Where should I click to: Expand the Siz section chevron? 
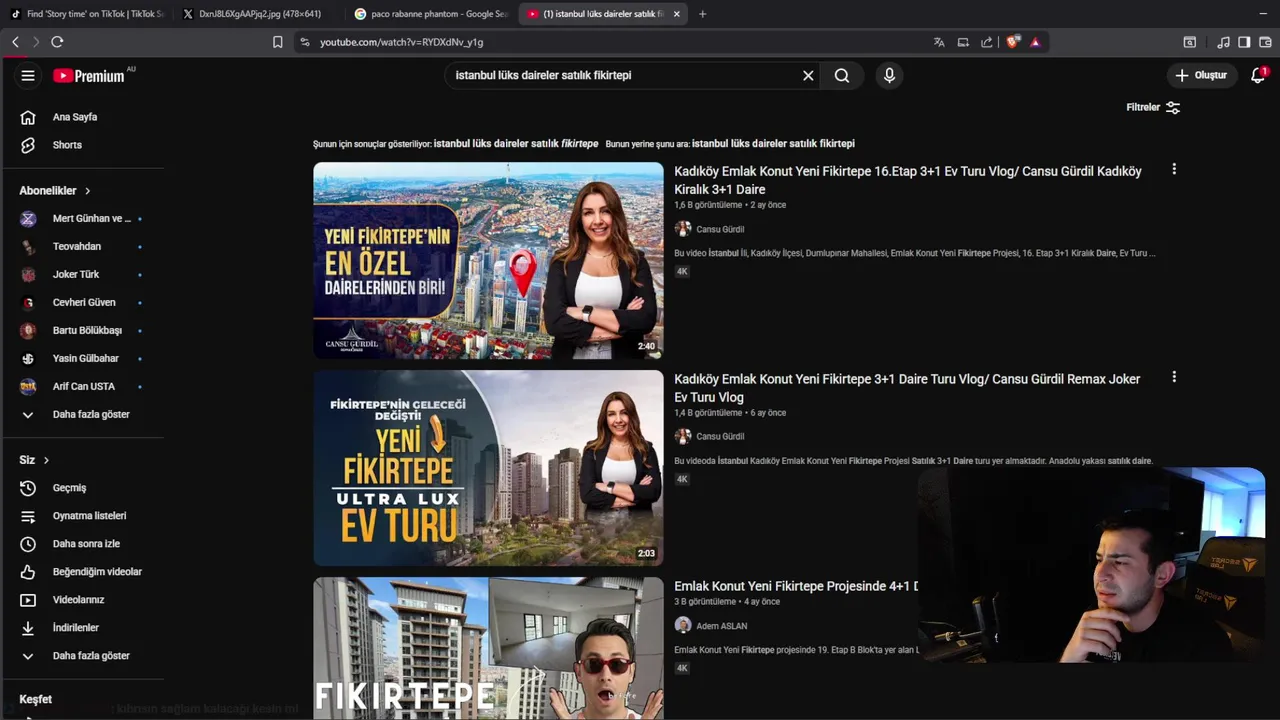(46, 460)
